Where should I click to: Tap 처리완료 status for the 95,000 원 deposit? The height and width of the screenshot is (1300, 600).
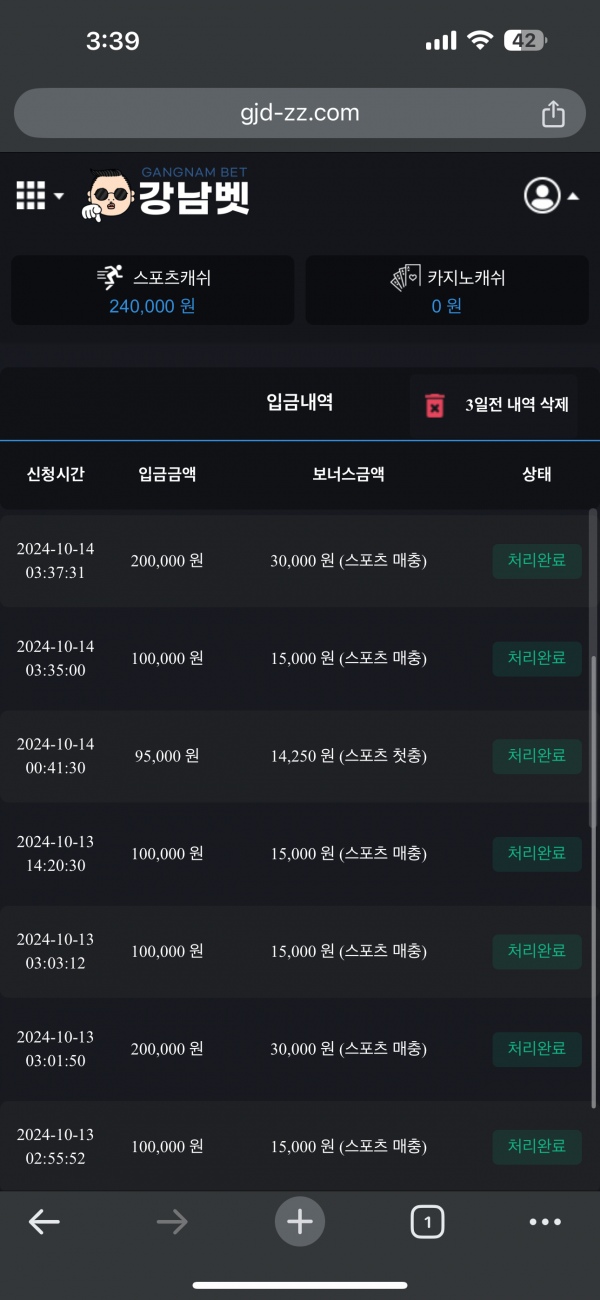(537, 756)
